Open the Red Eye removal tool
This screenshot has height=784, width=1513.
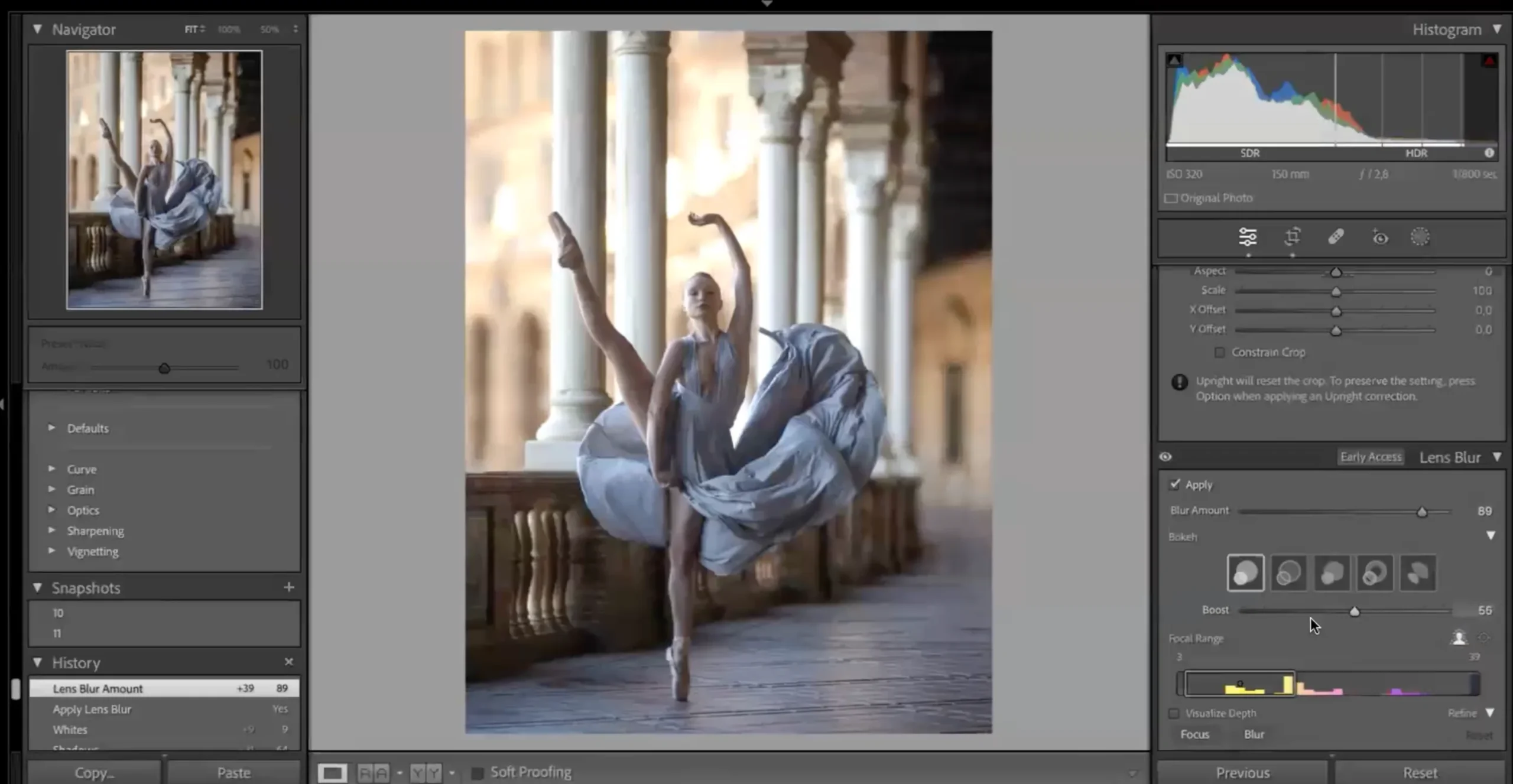pyautogui.click(x=1379, y=236)
